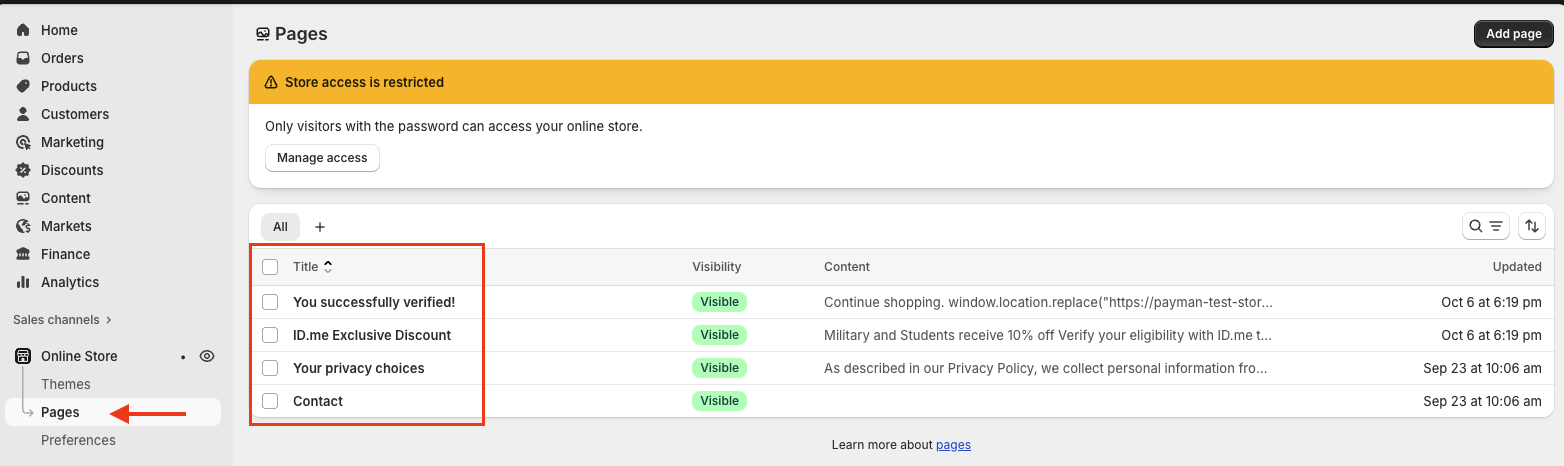The image size is (1564, 466).
Task: Click the Analytics bar chart icon
Action: (23, 282)
